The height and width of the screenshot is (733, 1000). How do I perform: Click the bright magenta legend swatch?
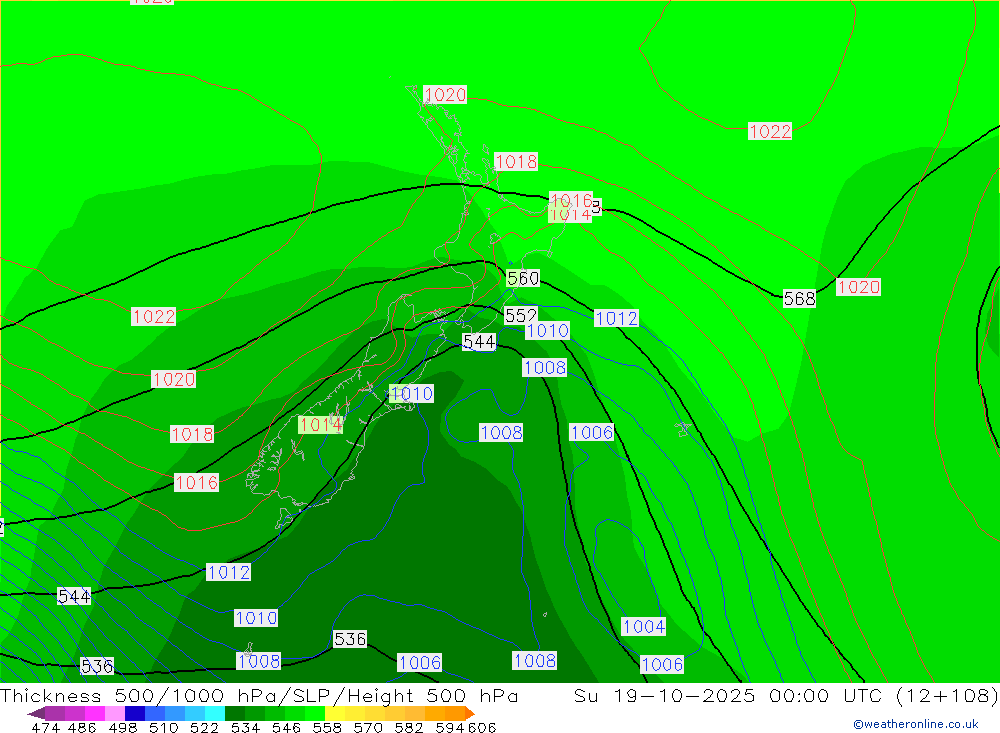94,713
